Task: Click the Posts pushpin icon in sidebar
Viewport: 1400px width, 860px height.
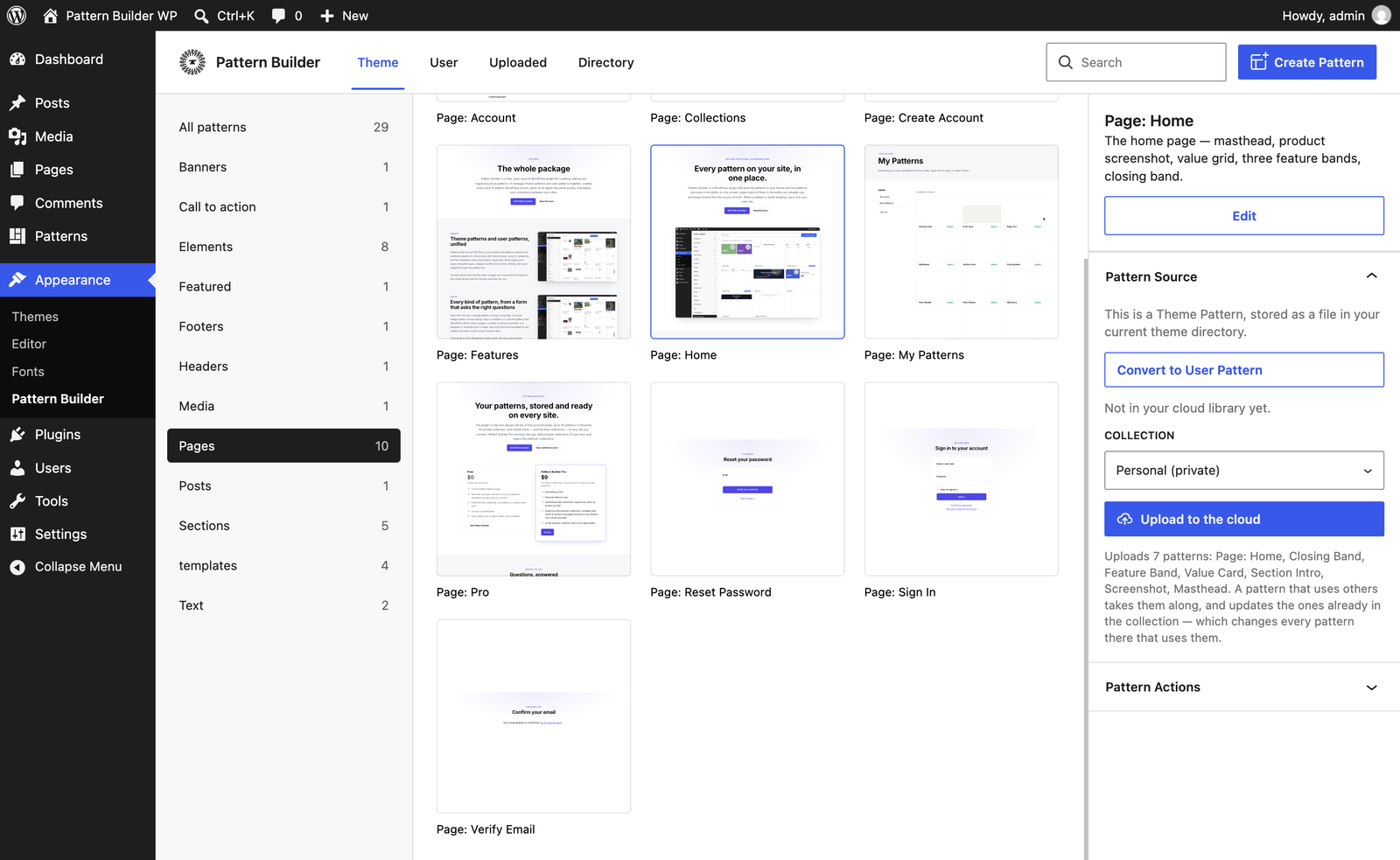Action: (x=17, y=103)
